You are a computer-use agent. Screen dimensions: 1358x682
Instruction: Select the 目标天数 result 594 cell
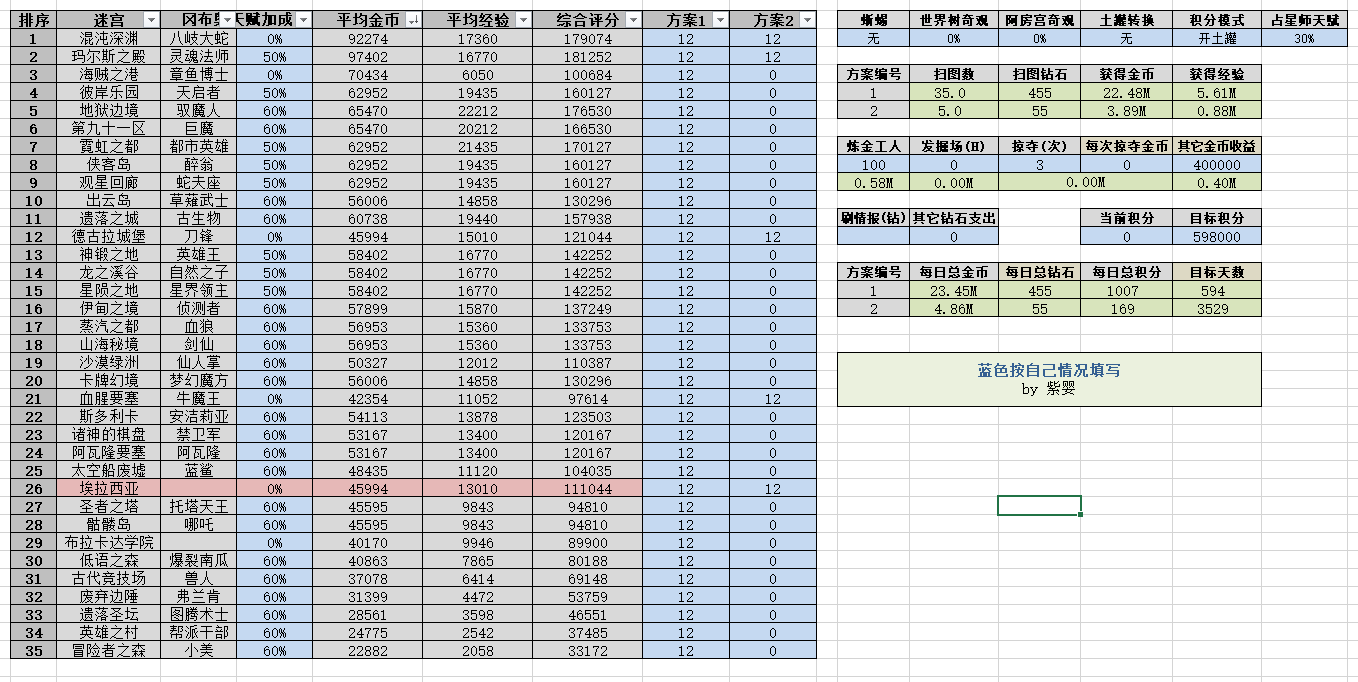pyautogui.click(x=1216, y=291)
